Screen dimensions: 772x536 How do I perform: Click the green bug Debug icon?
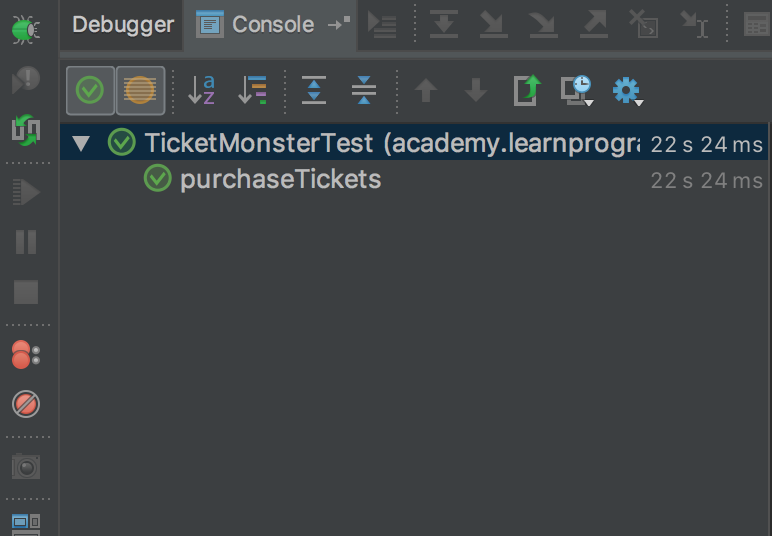click(25, 28)
